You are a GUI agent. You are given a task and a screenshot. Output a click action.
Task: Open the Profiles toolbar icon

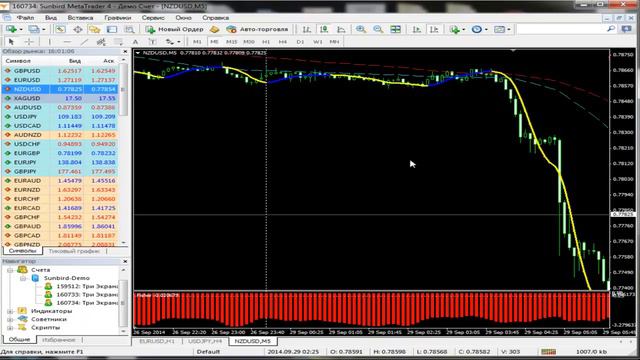tap(34, 29)
